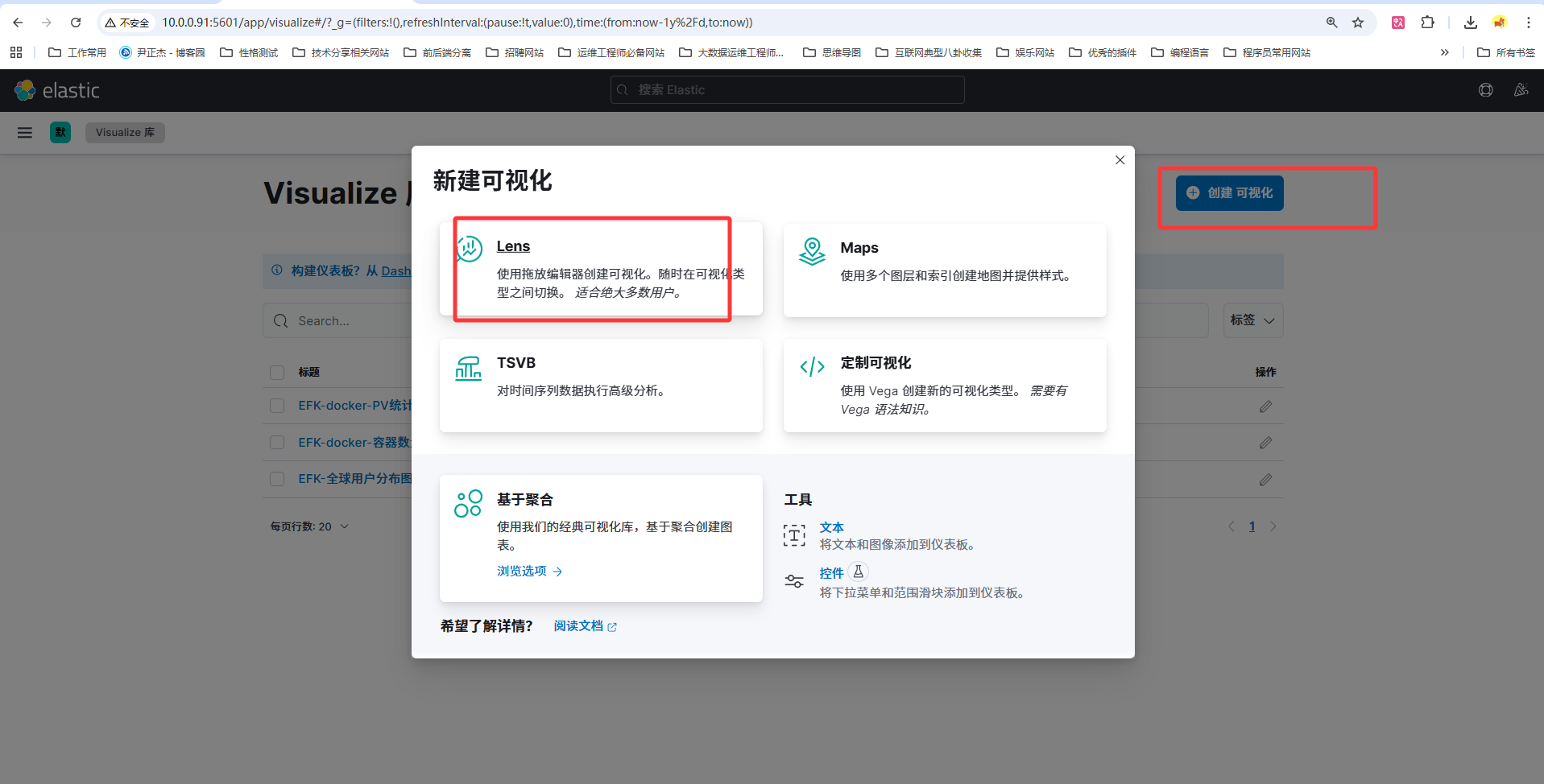
Task: Click the Dashboard link in the callout
Action: click(395, 271)
